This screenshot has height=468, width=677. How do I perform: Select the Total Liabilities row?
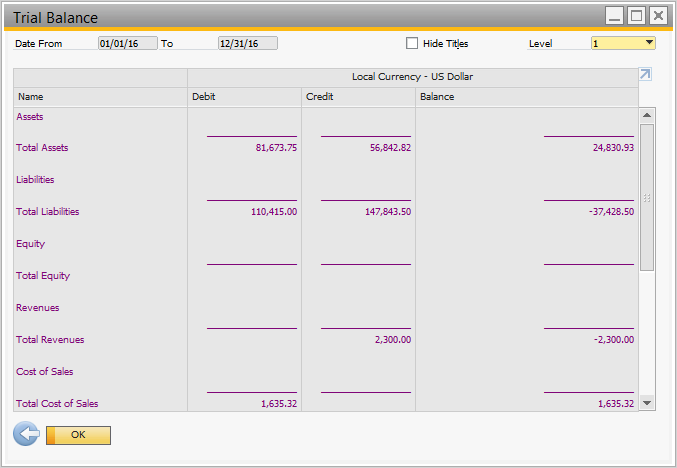(47, 212)
